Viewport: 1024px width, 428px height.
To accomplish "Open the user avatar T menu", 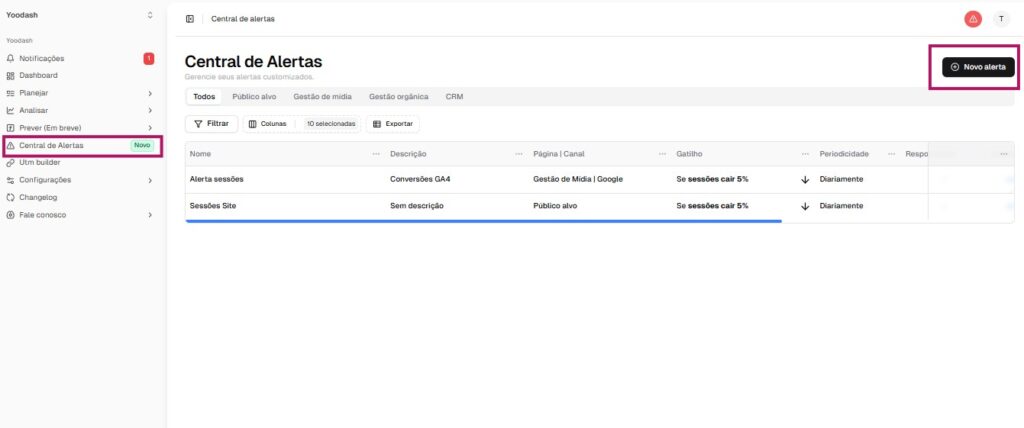I will click(x=1001, y=19).
